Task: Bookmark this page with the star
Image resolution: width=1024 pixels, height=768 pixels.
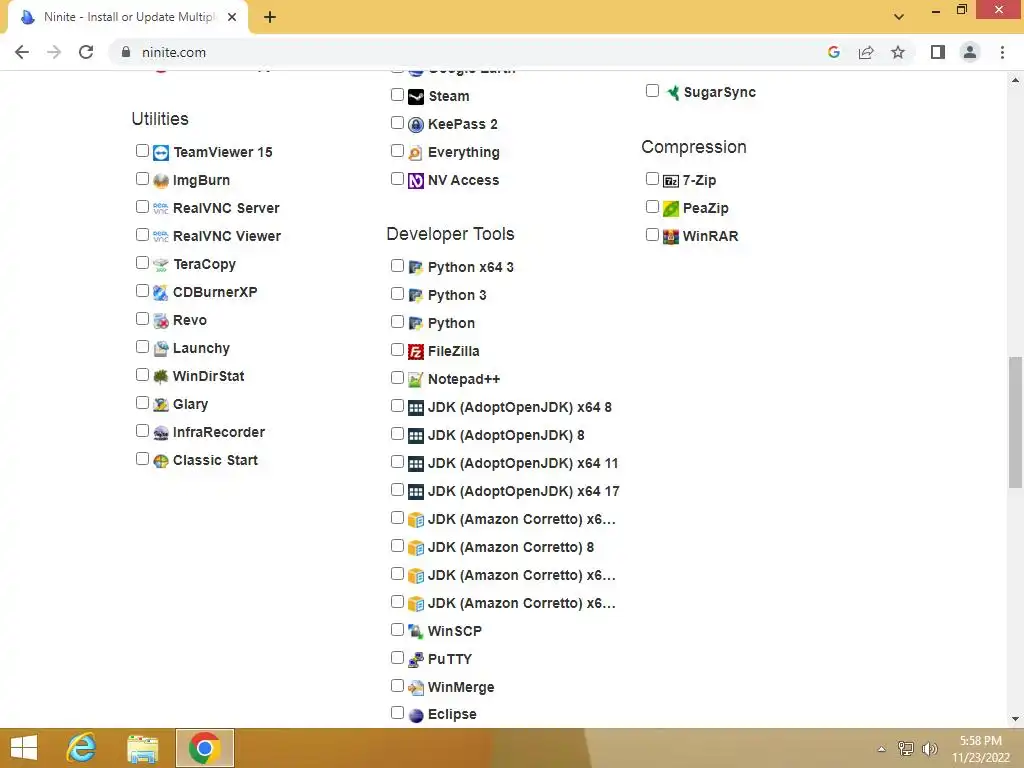Action: pyautogui.click(x=898, y=52)
